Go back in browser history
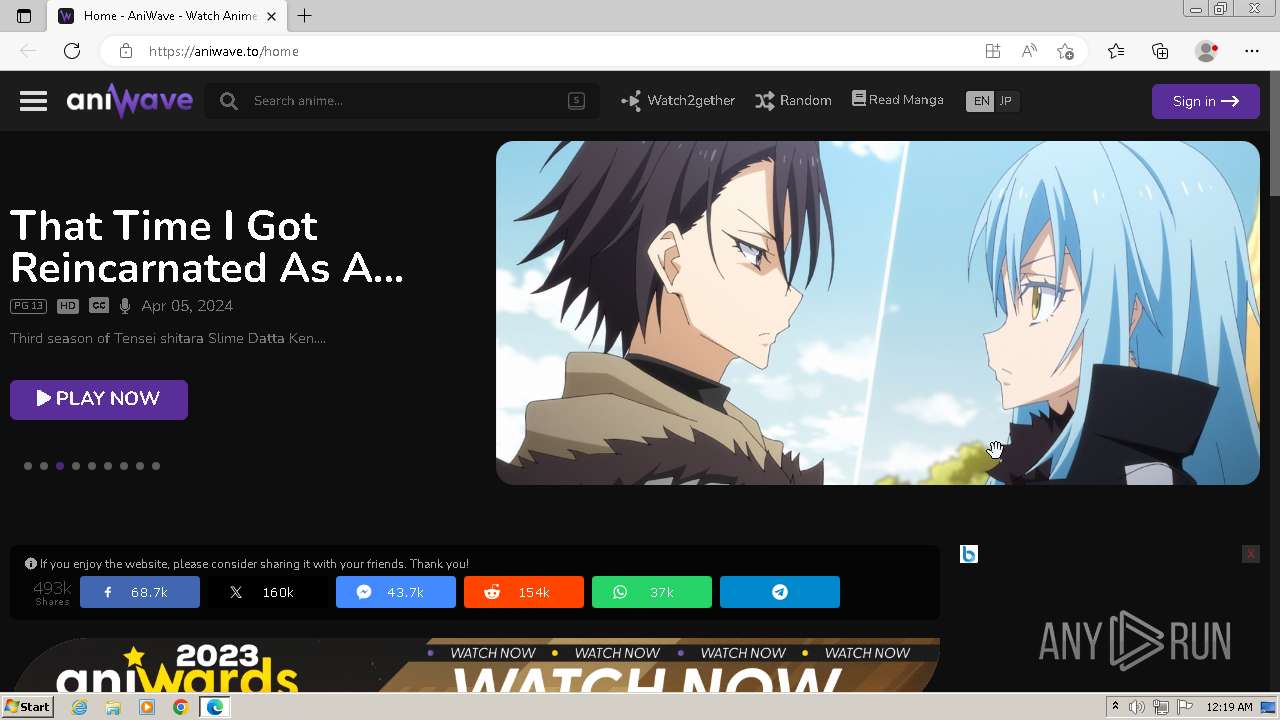 [28, 51]
